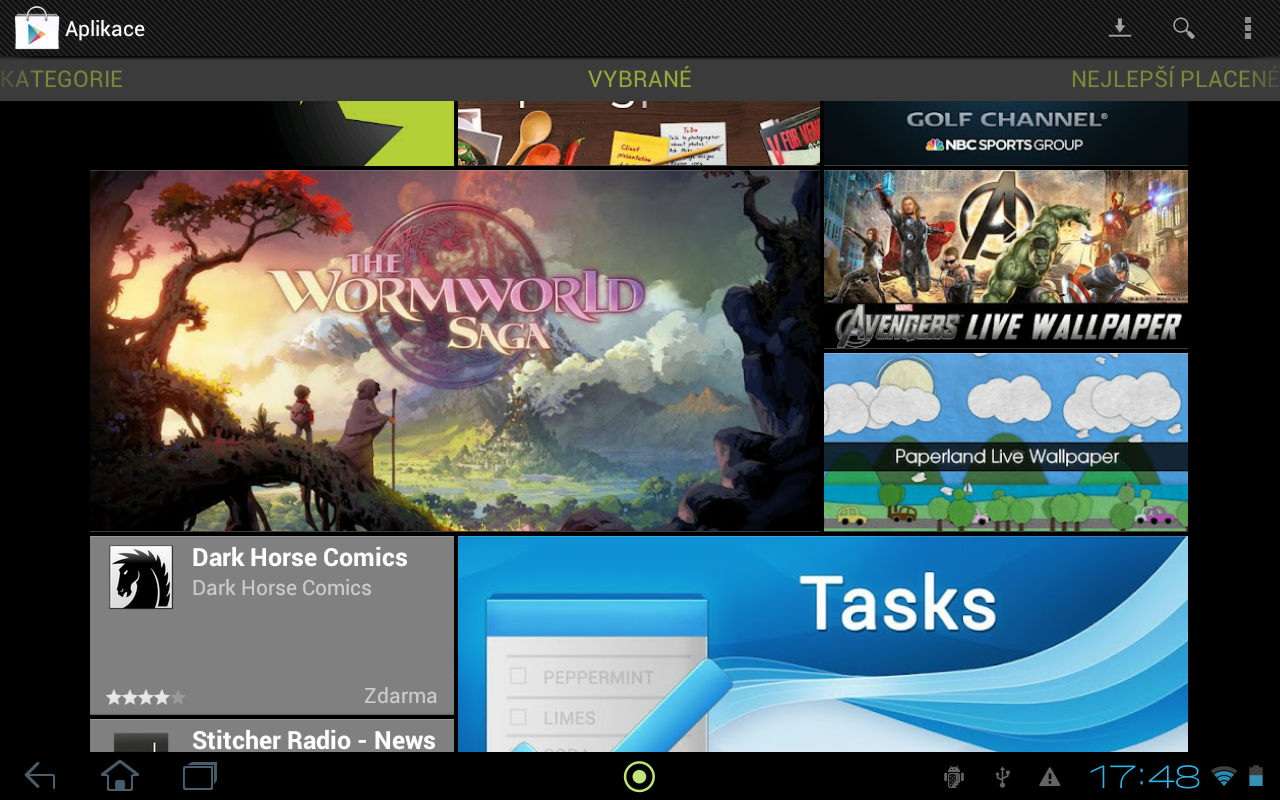
Task: Open Stitcher Radio - News listing
Action: click(272, 740)
